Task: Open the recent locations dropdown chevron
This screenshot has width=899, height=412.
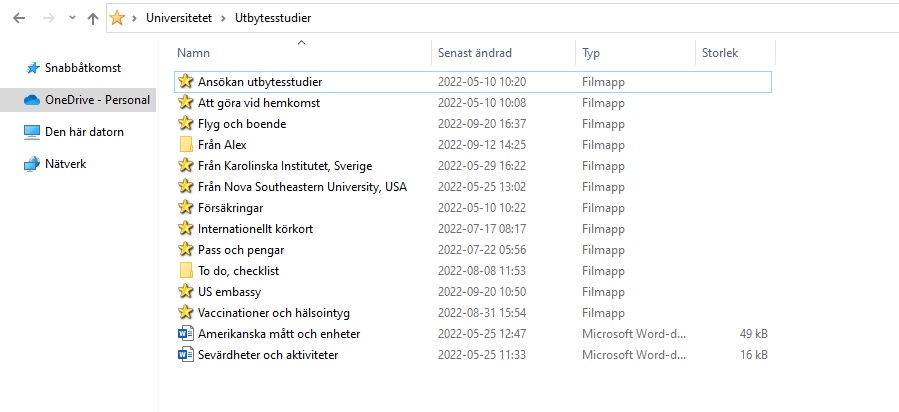Action: pos(72,18)
